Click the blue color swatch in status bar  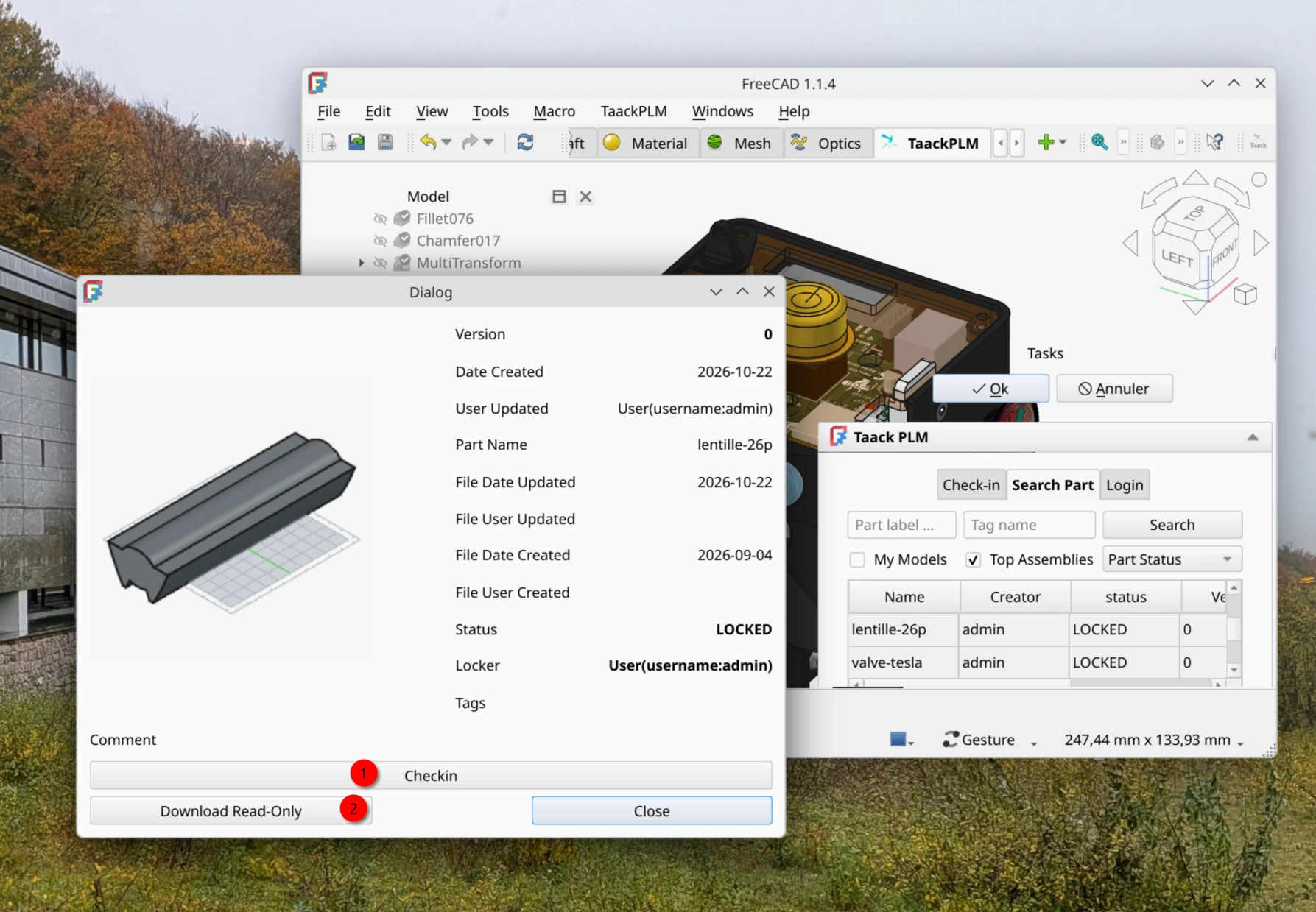[x=898, y=739]
